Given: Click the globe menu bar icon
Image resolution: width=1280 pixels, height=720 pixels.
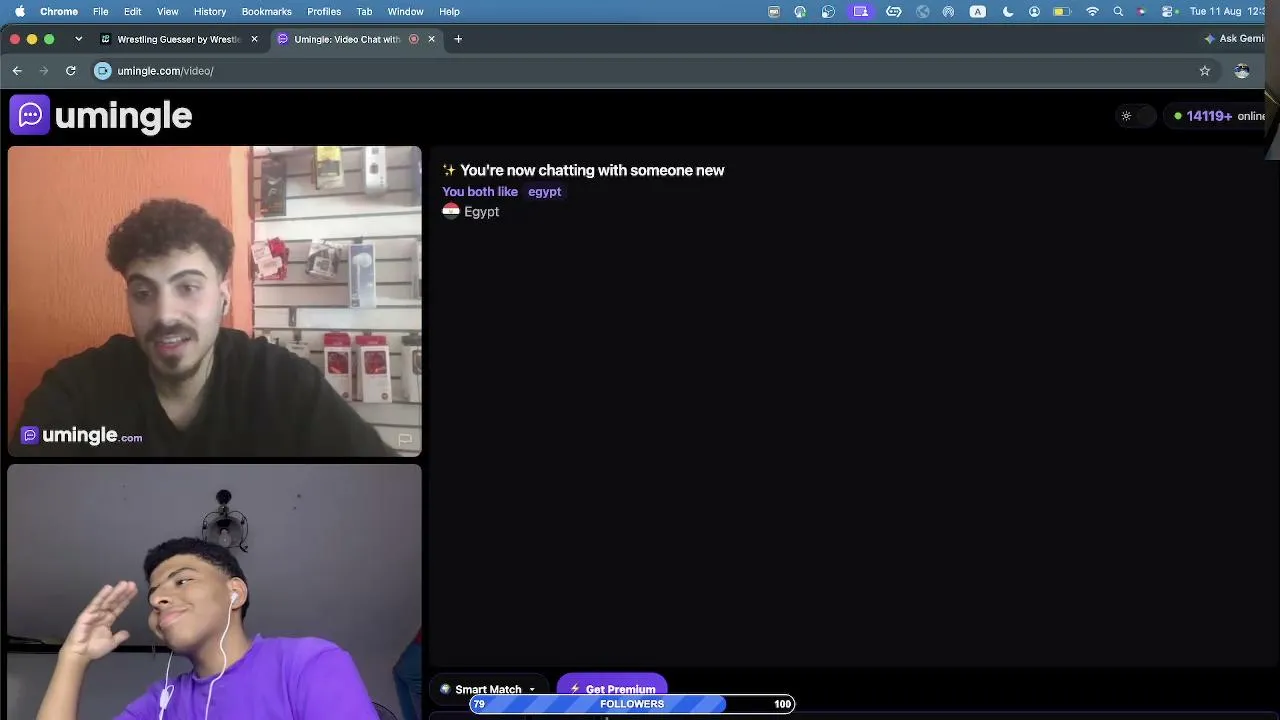Looking at the screenshot, I should 922,11.
